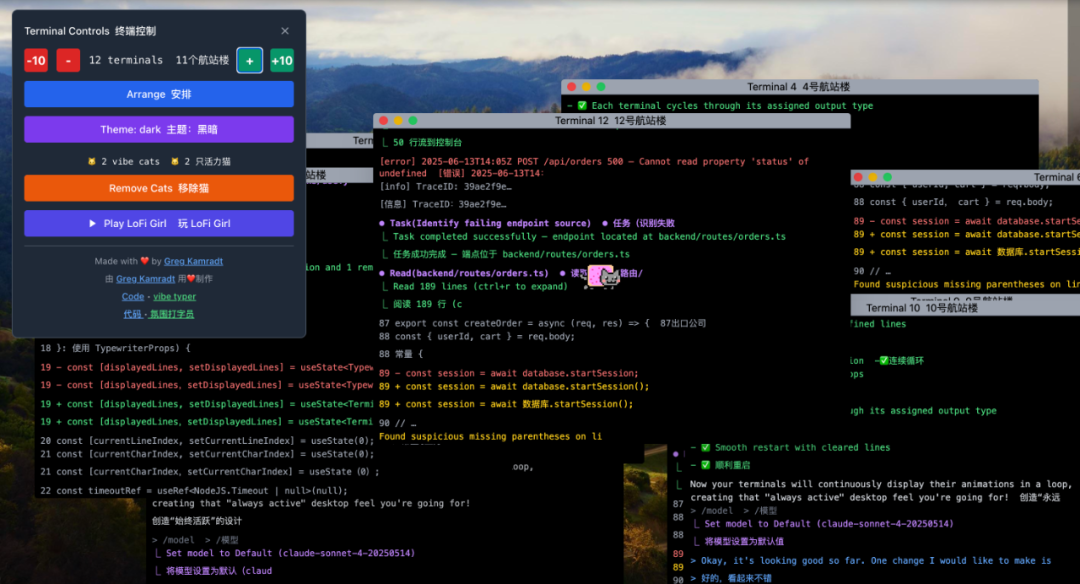Click the cat emoji beside "2 vibe cats"
This screenshot has height=584, width=1080.
(92, 161)
